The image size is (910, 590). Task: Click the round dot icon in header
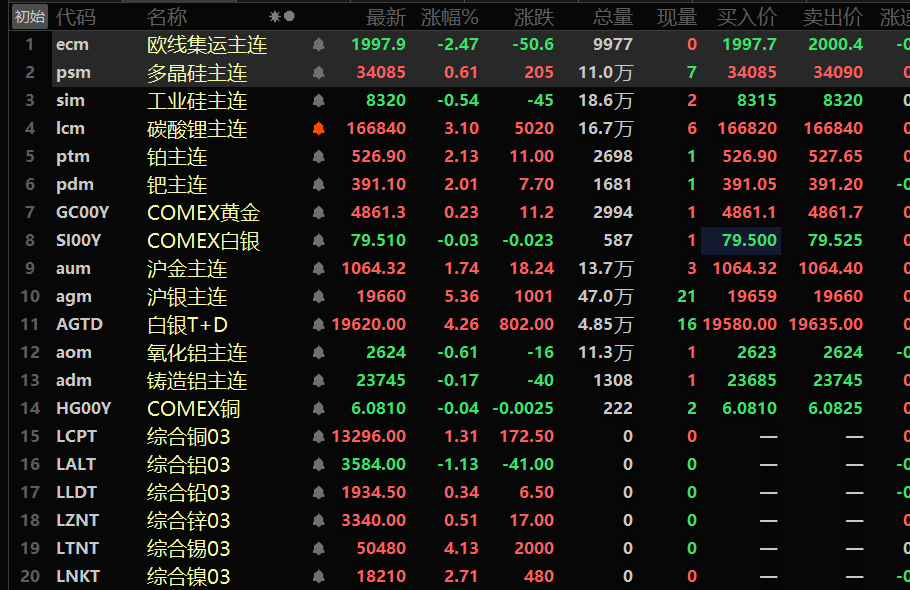(x=290, y=17)
